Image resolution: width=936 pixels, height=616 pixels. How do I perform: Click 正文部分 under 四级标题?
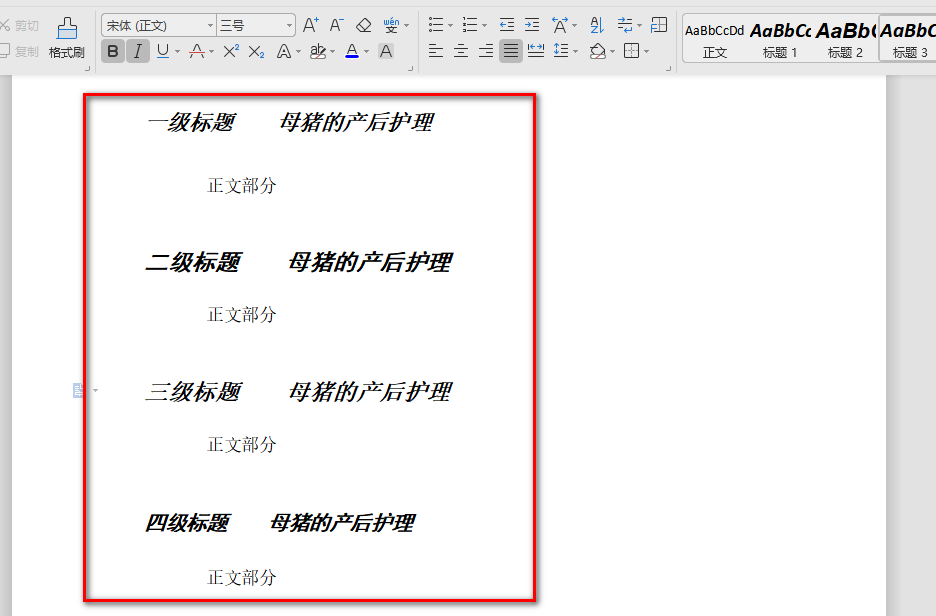[242, 577]
